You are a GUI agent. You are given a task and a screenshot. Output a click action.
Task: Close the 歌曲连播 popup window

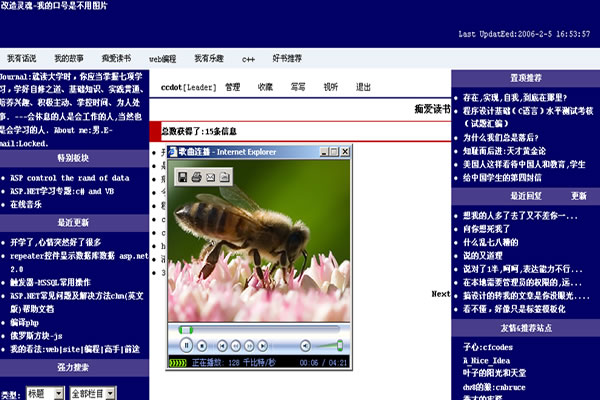click(345, 152)
